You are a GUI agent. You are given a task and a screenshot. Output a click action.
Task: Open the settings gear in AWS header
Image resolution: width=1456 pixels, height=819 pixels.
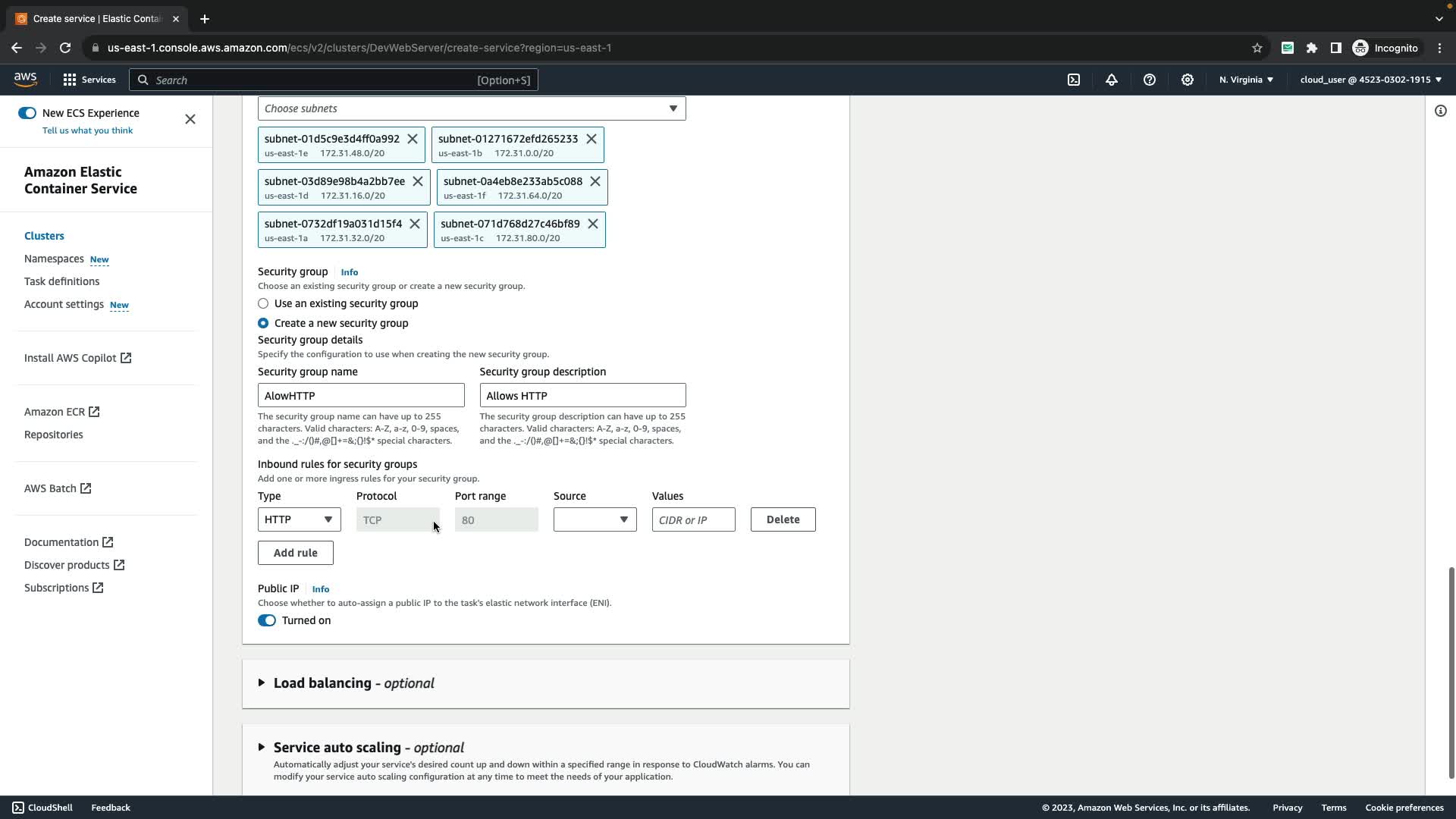click(1188, 80)
